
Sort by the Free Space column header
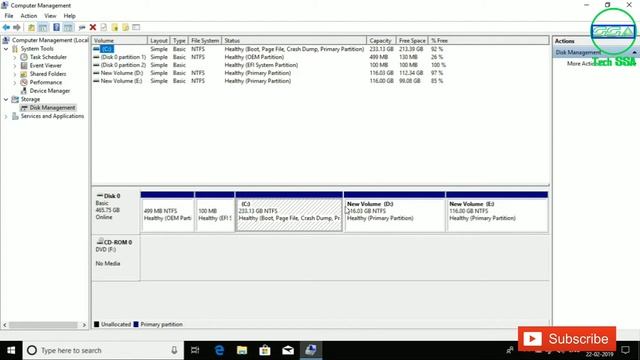pos(412,40)
